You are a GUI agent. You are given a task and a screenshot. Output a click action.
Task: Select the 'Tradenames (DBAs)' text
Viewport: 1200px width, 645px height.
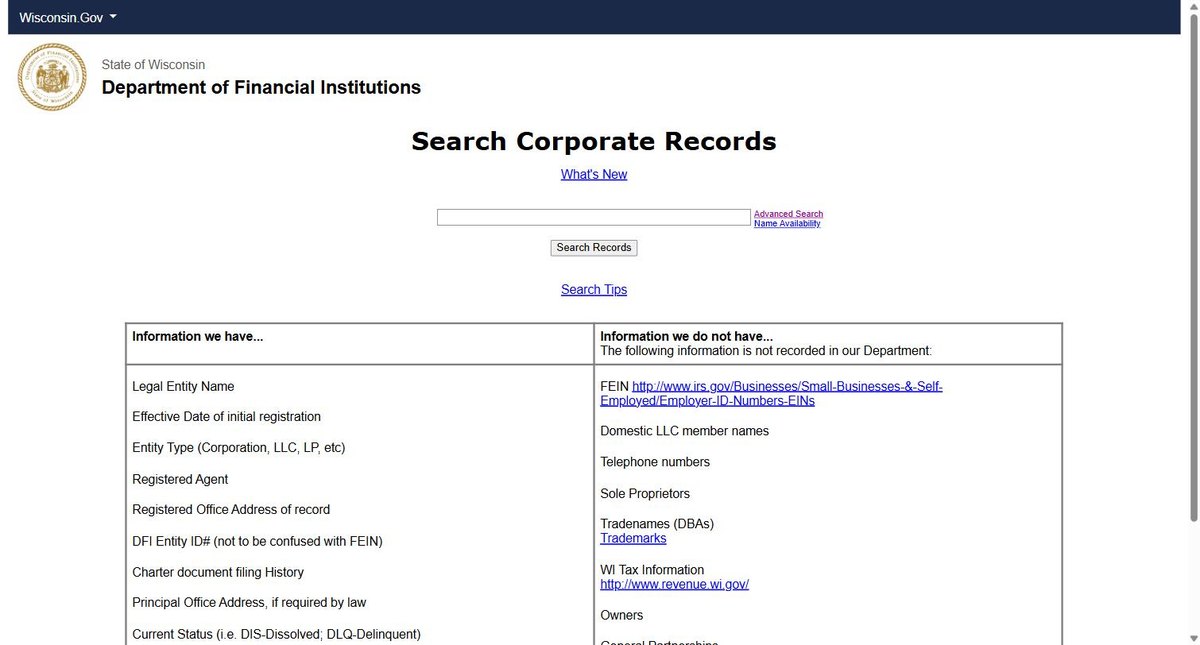click(657, 524)
